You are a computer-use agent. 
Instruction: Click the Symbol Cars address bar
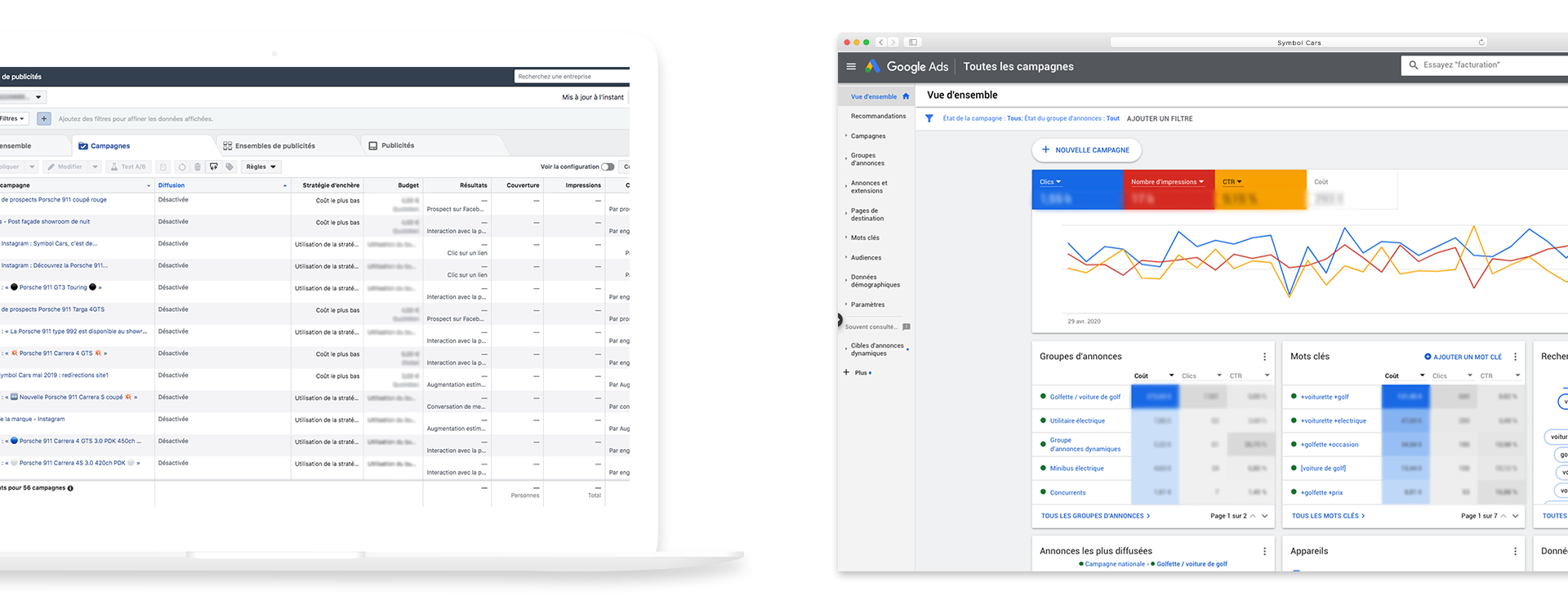pos(1298,42)
